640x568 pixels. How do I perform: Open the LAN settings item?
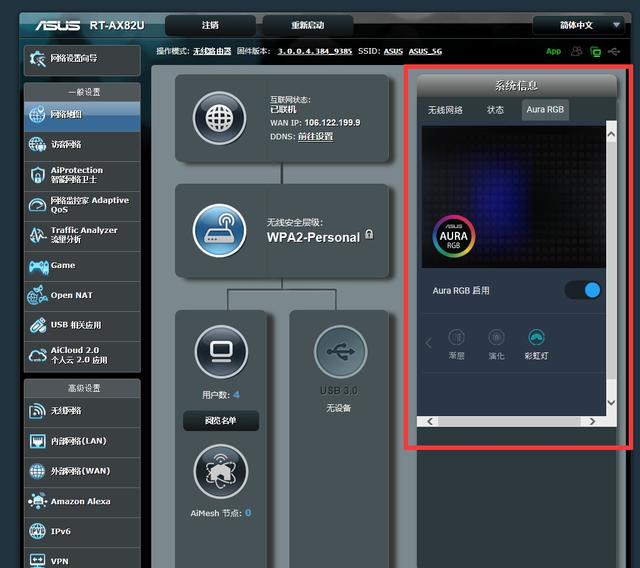[x=82, y=442]
